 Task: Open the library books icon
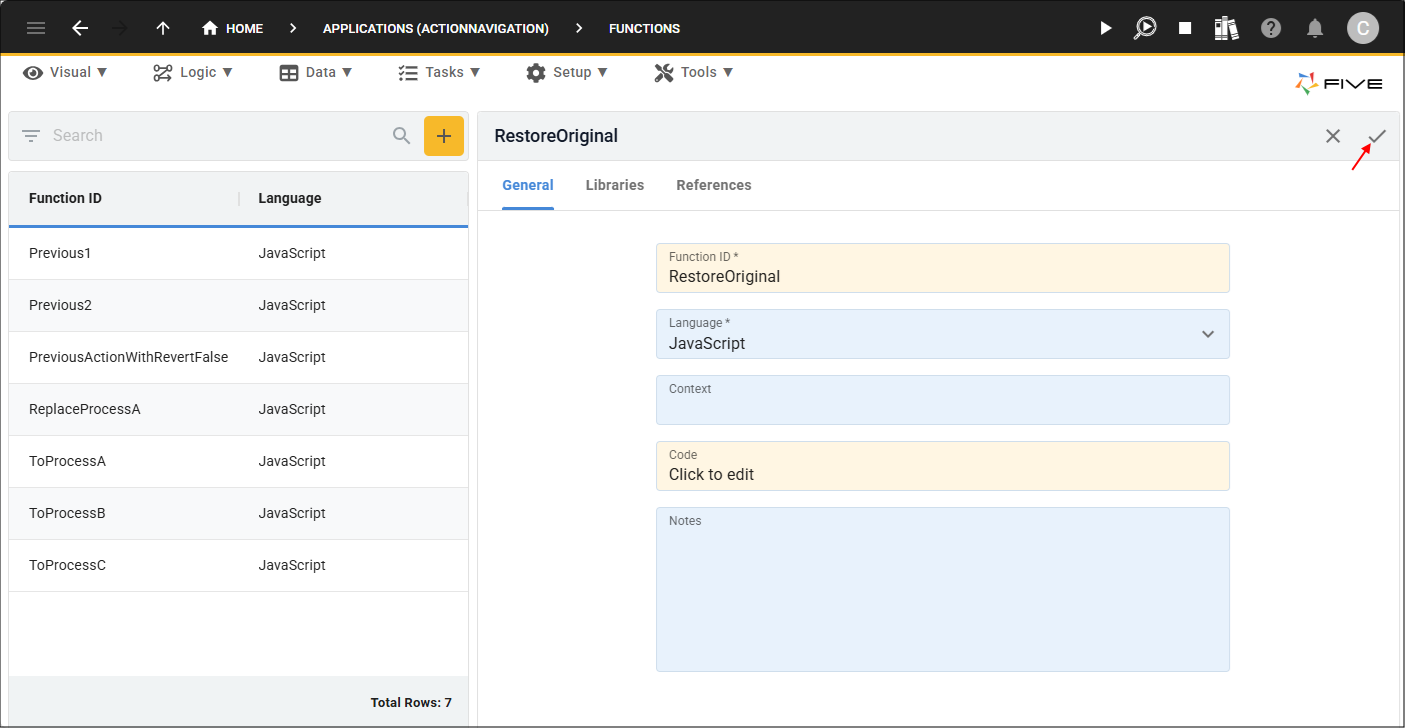(x=1227, y=28)
